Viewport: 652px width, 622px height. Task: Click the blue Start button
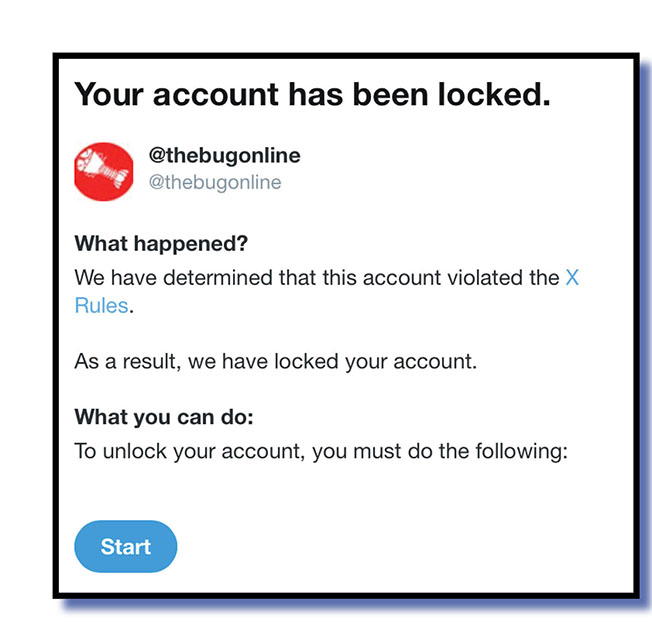[x=126, y=547]
